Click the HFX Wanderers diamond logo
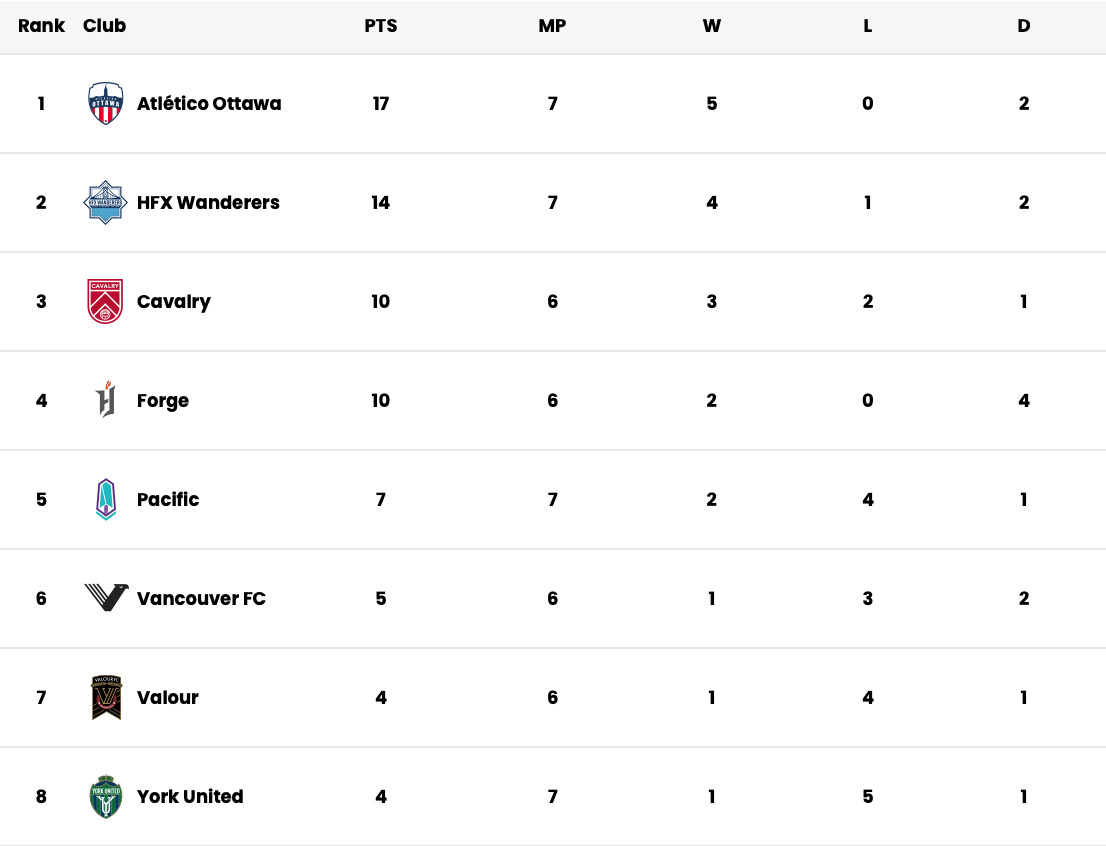Image resolution: width=1106 pixels, height=846 pixels. (x=105, y=203)
